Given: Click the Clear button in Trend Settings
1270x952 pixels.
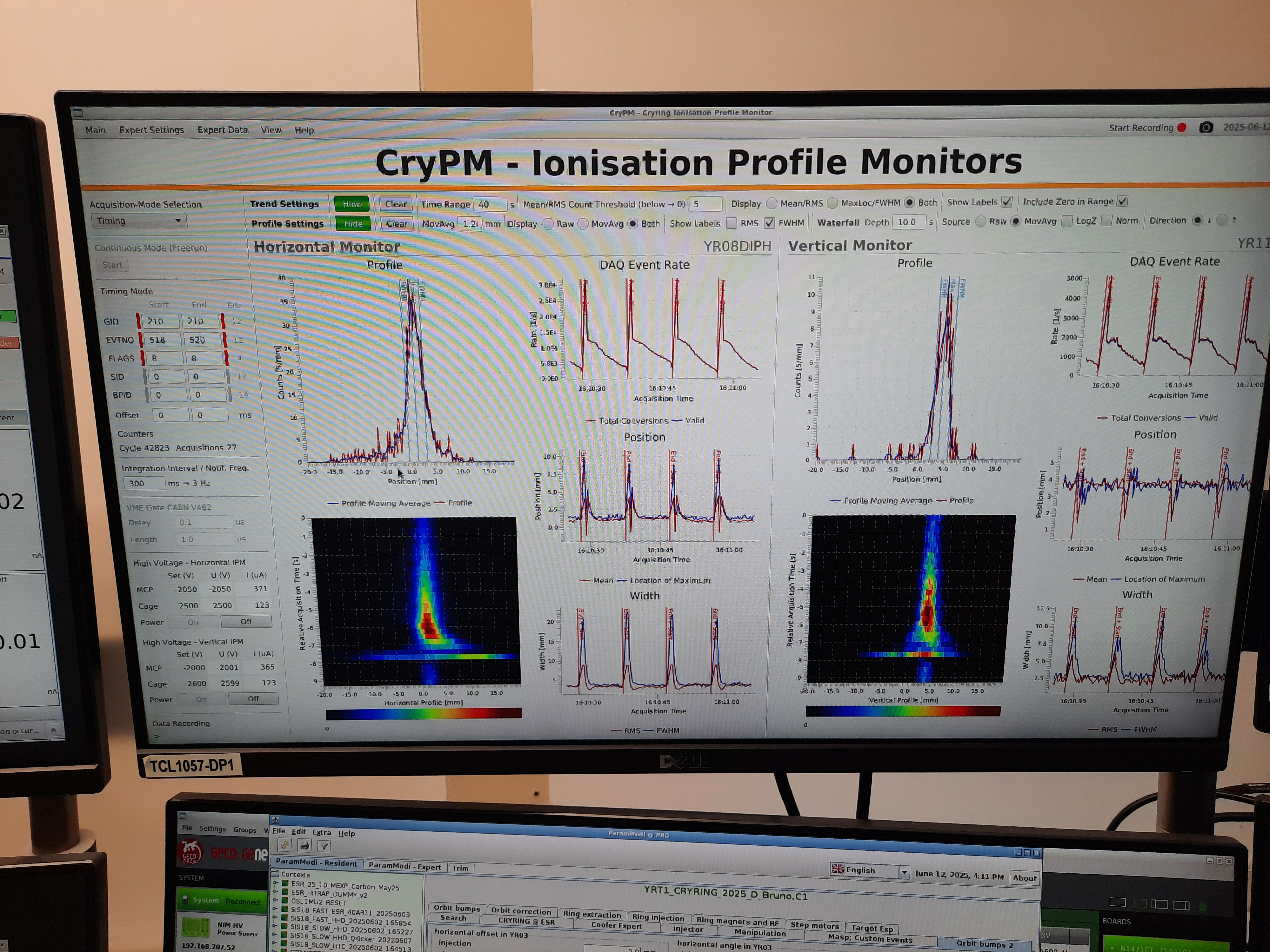Looking at the screenshot, I should [x=396, y=204].
